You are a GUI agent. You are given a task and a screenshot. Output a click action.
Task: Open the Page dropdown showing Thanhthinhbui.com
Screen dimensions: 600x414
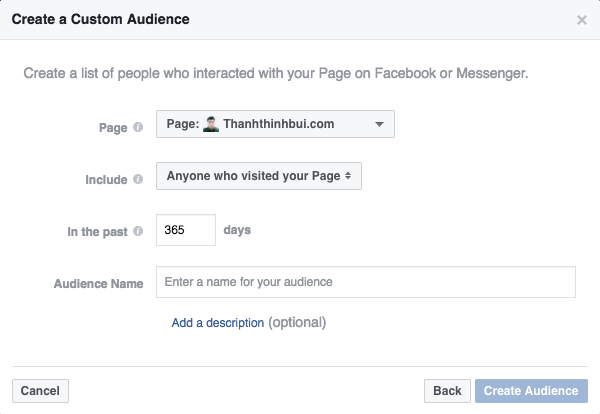tap(275, 124)
